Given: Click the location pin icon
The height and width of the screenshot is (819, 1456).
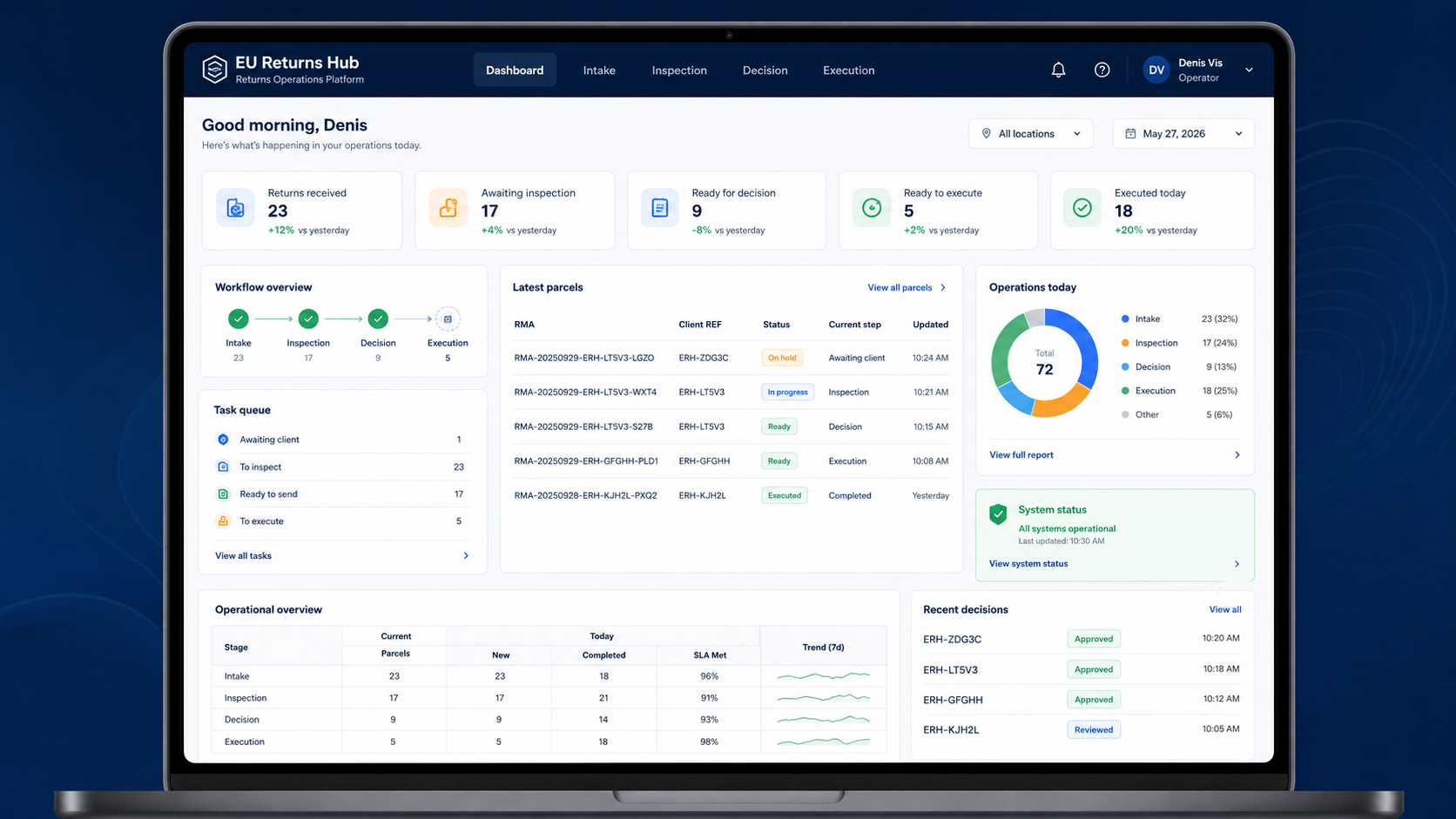Looking at the screenshot, I should click(987, 133).
